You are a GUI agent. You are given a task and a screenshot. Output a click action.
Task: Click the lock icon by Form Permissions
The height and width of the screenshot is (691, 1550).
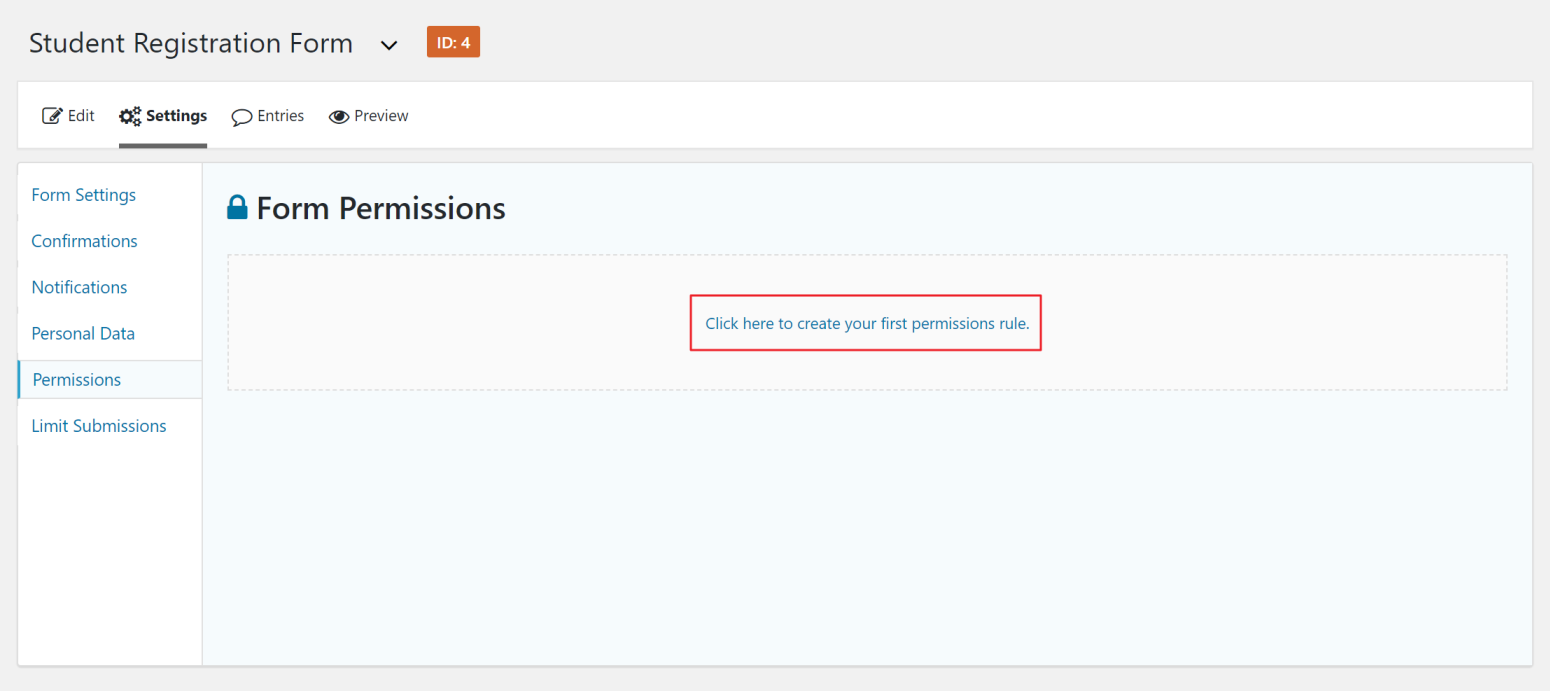click(237, 208)
